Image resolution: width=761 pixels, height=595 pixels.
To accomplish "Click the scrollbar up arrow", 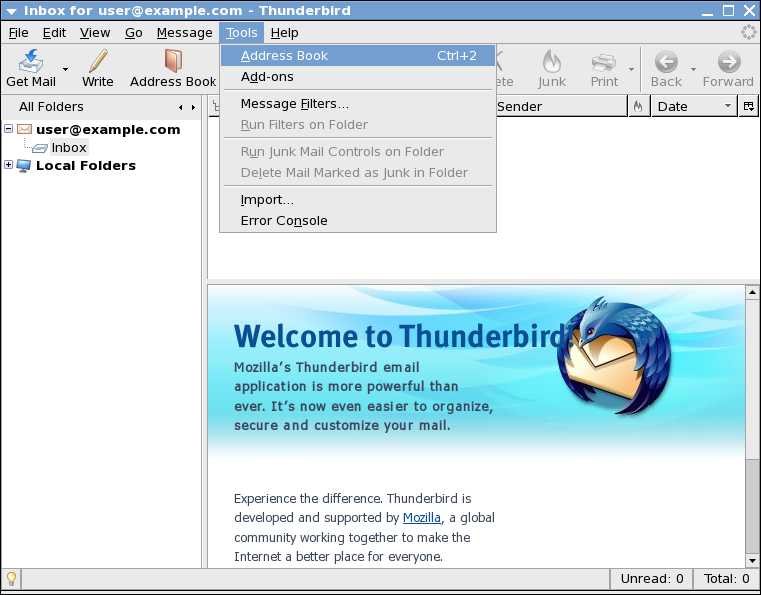I will point(752,292).
